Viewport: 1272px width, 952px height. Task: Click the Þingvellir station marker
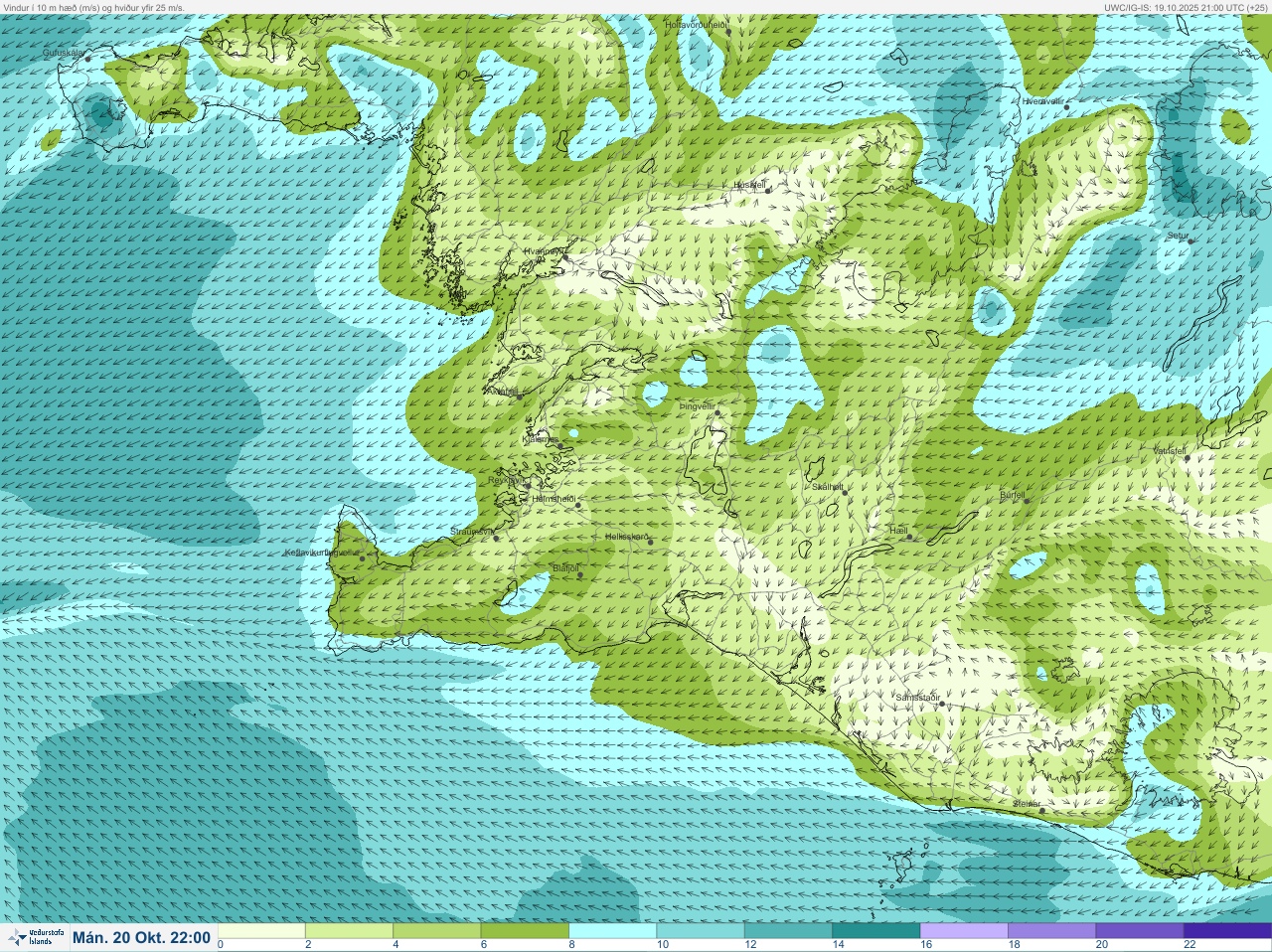(x=716, y=412)
